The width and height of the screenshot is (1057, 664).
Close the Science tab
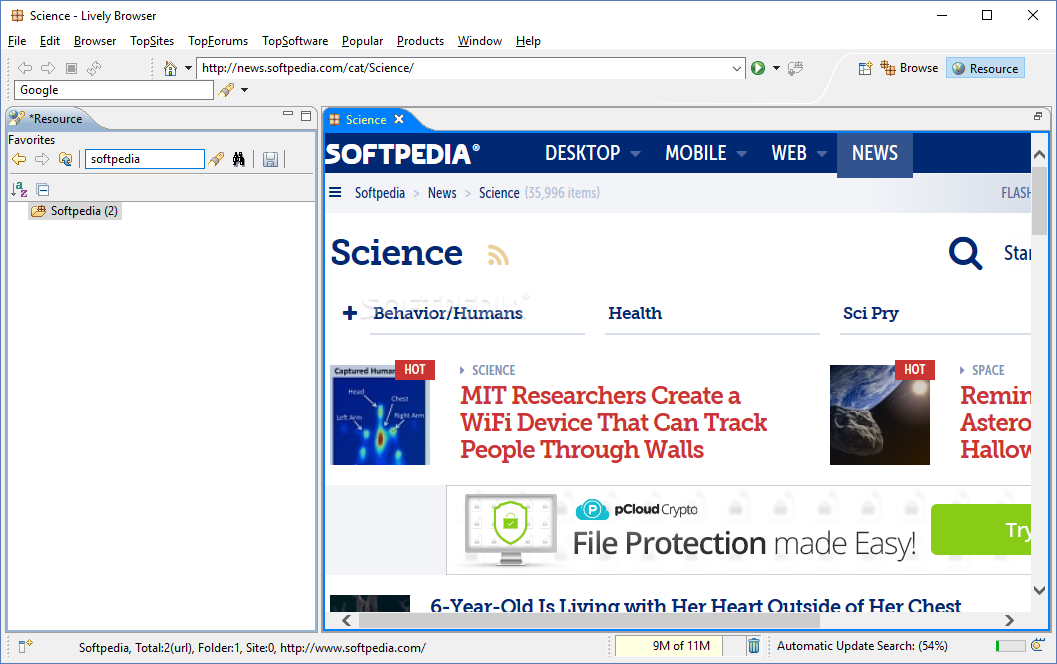(399, 119)
